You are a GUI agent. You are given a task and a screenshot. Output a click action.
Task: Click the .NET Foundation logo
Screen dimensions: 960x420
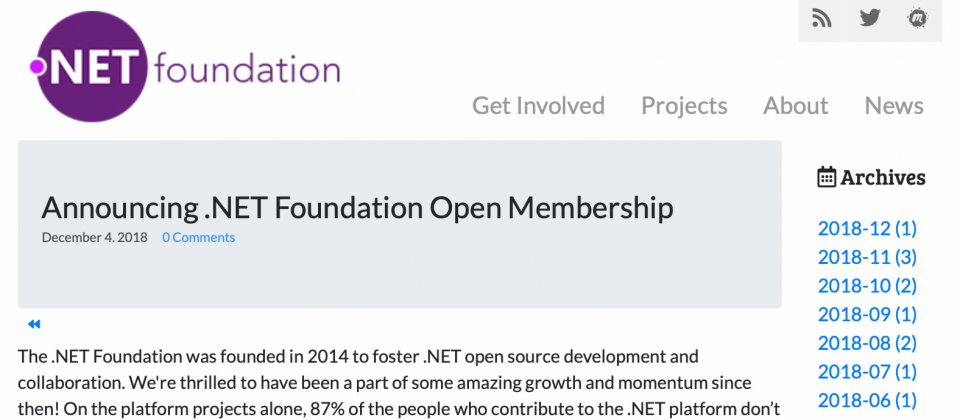click(185, 66)
